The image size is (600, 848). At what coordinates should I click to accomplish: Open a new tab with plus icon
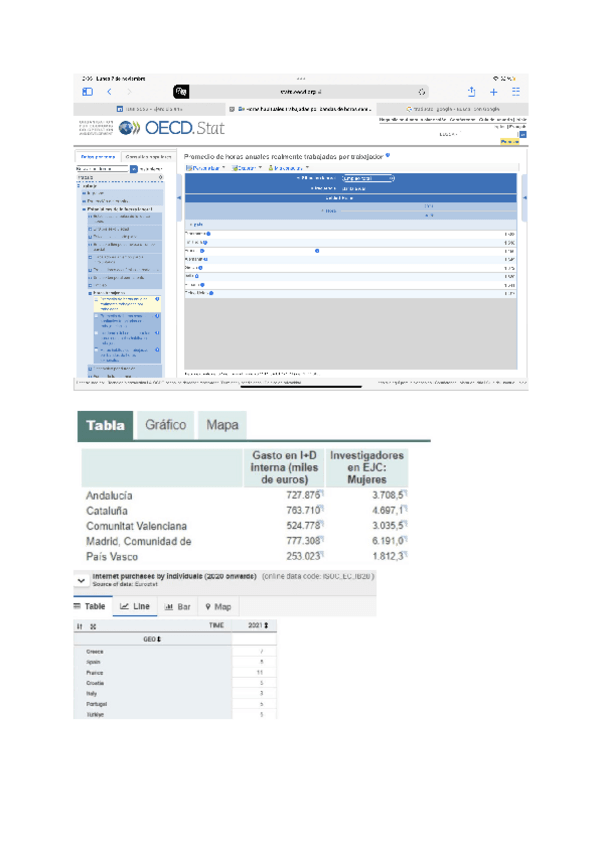pyautogui.click(x=493, y=91)
